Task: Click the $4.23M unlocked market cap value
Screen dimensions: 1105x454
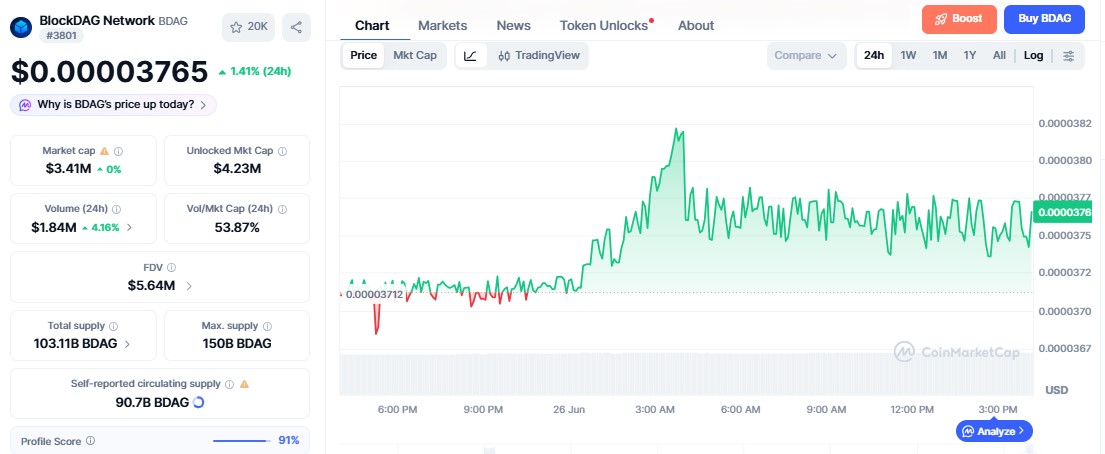Action: 237,168
